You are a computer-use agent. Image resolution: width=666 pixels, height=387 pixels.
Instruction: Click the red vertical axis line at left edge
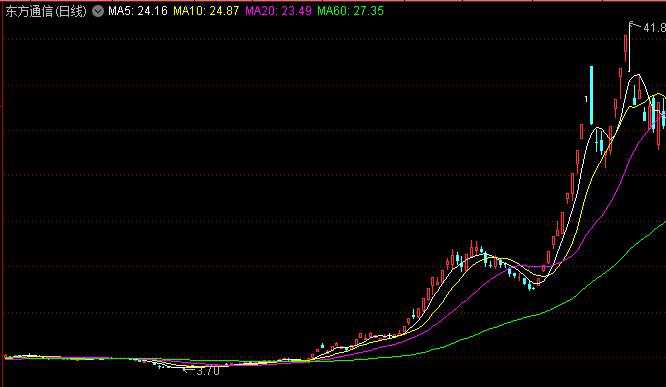(3, 193)
